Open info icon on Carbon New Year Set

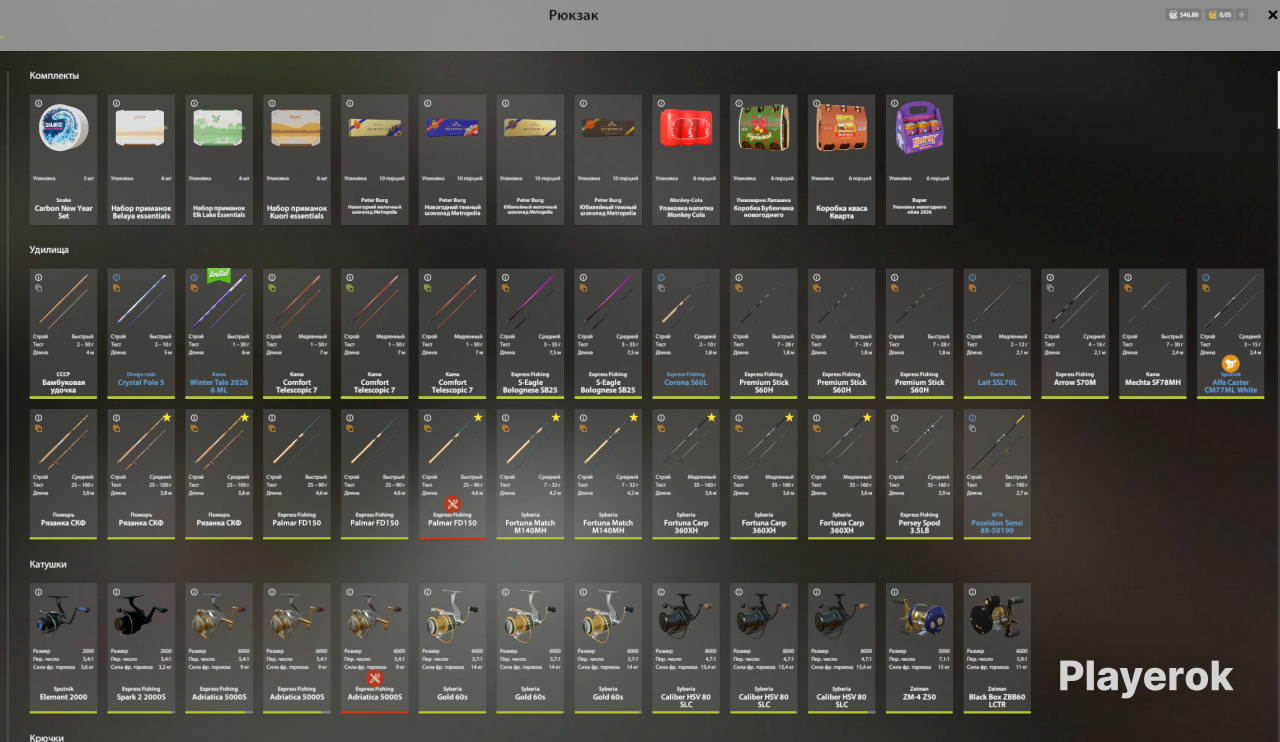(x=38, y=103)
